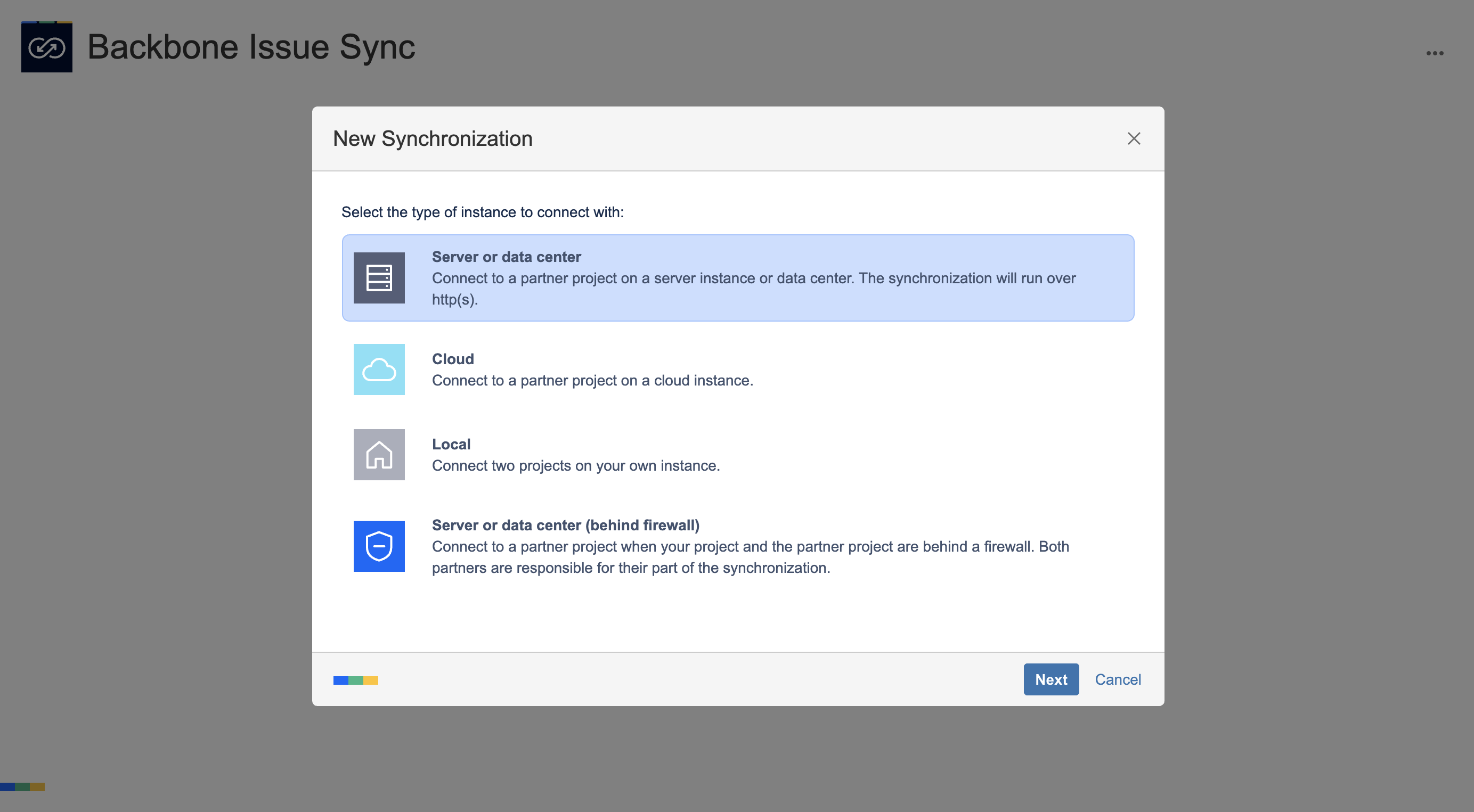Click the house icon for the Local option
This screenshot has height=812, width=1474.
379,455
